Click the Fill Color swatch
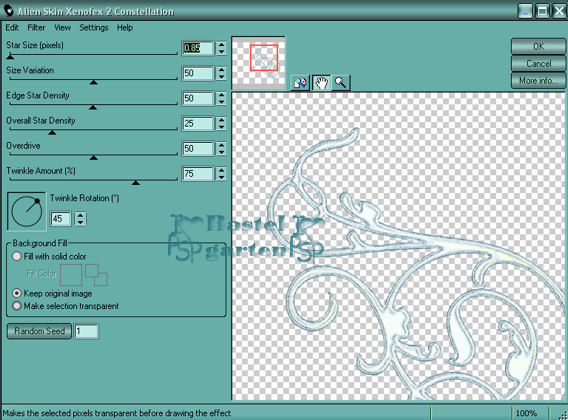Viewport: 568px width, 420px height. 71,275
